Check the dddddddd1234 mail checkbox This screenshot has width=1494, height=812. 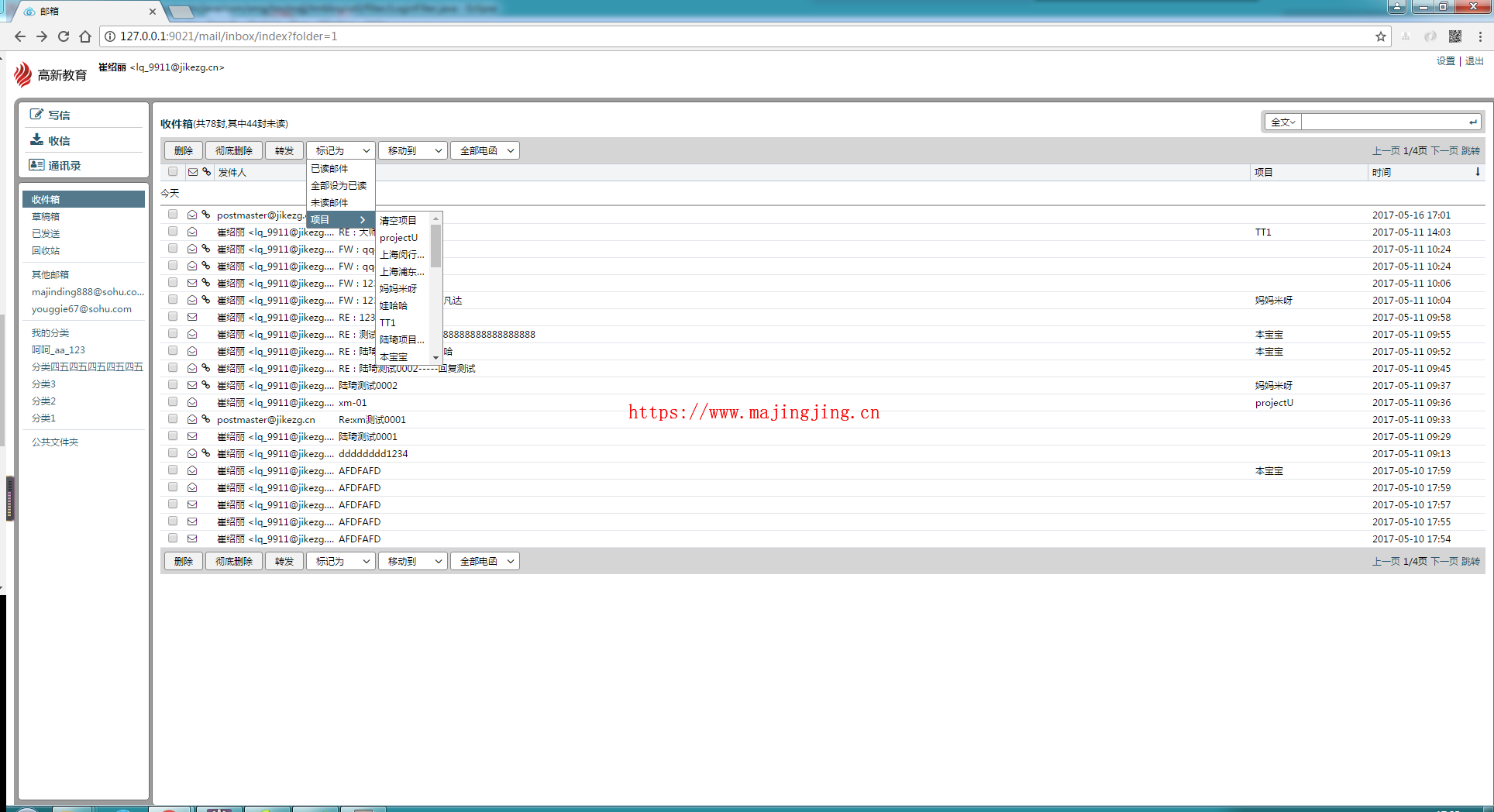pos(173,453)
